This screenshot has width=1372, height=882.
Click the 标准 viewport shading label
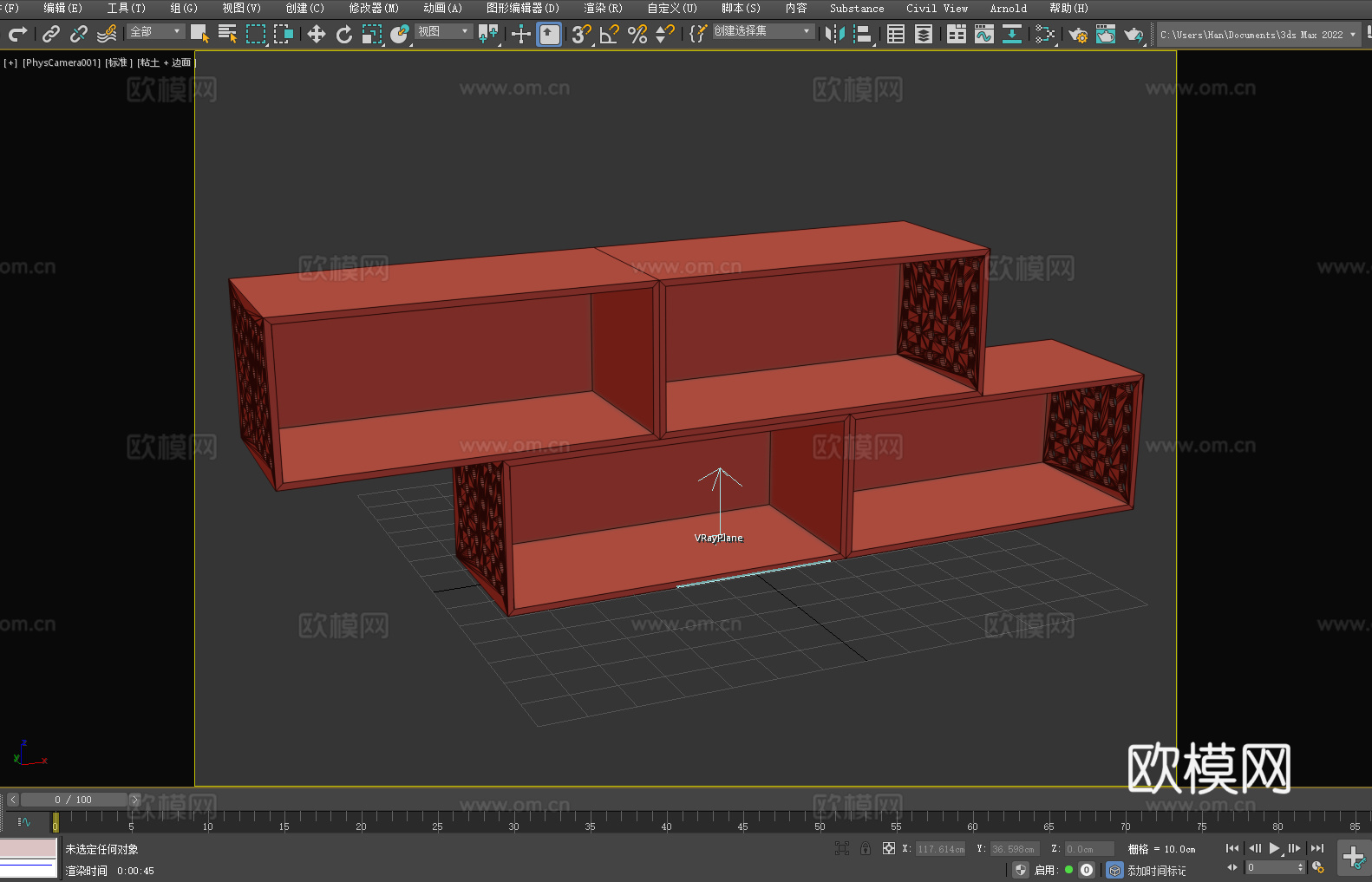[x=119, y=62]
